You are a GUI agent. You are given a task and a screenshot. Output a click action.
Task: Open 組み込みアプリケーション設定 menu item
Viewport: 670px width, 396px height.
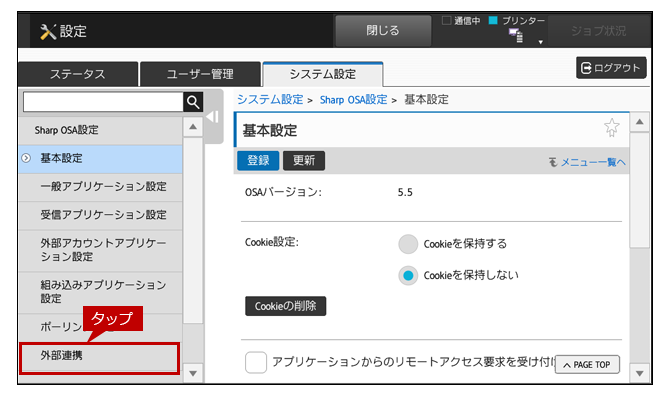click(x=100, y=292)
